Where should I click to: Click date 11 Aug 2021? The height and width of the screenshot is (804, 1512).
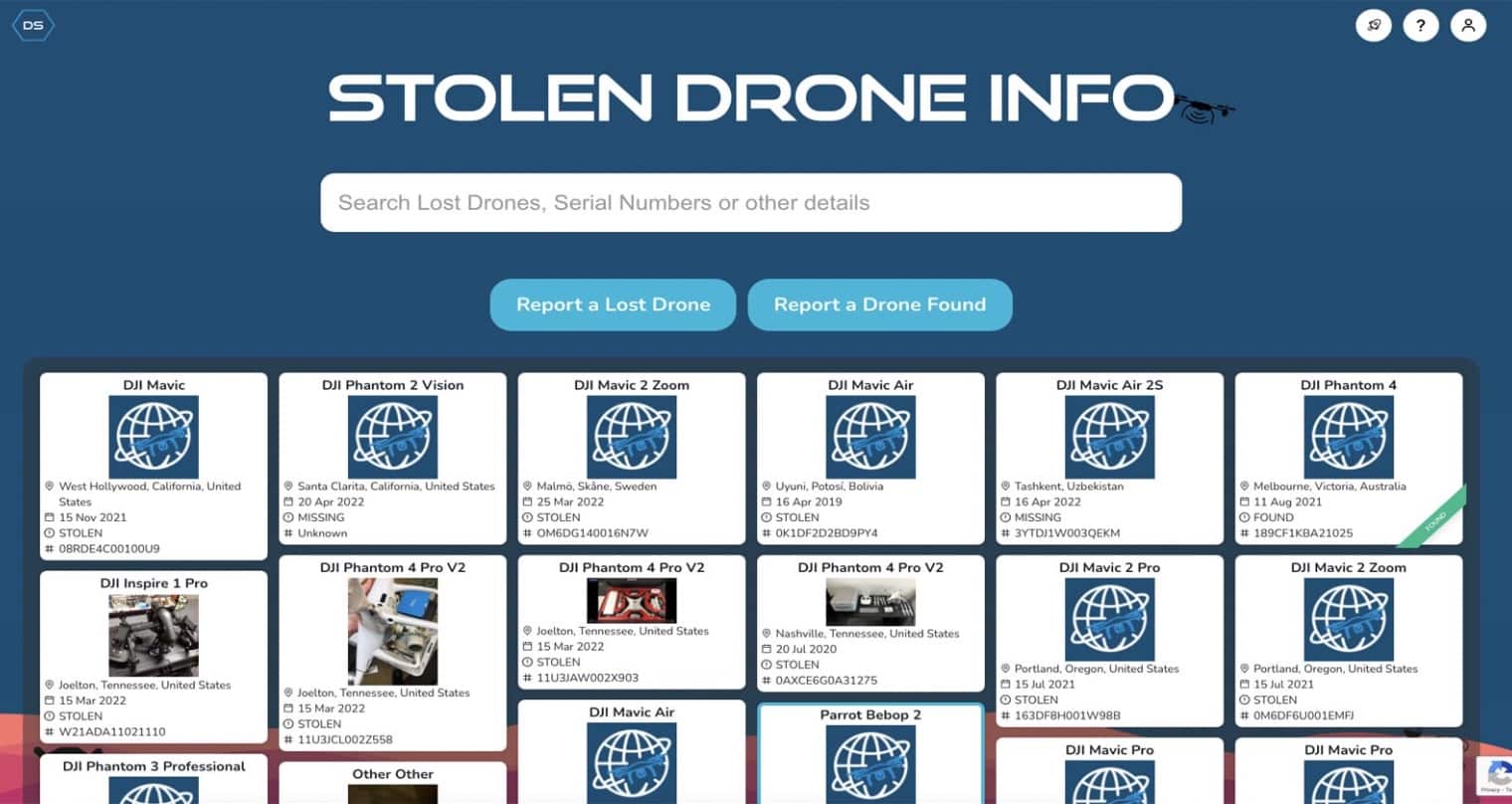[x=1287, y=502]
